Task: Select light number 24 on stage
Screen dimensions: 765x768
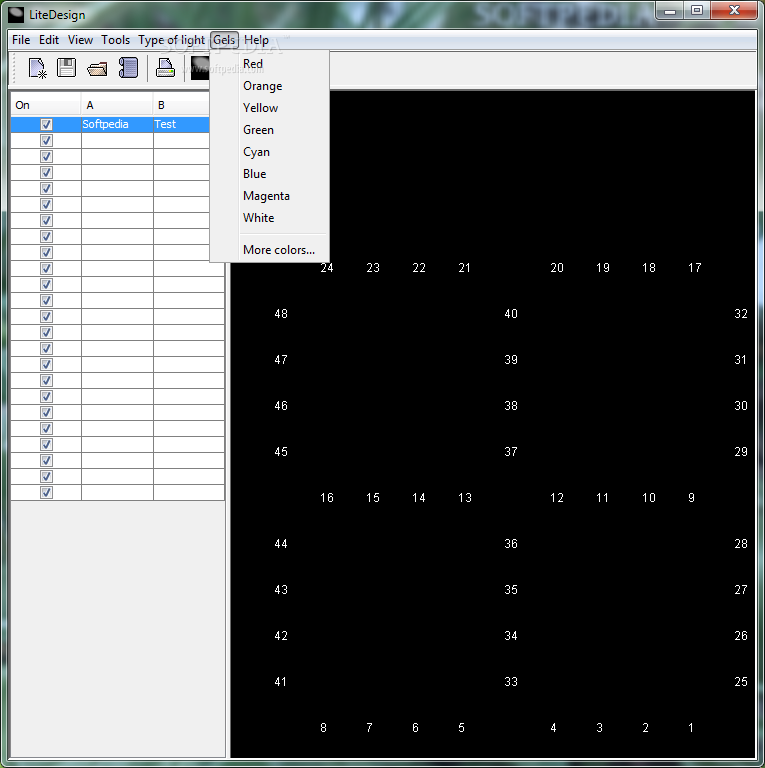Action: click(x=327, y=268)
